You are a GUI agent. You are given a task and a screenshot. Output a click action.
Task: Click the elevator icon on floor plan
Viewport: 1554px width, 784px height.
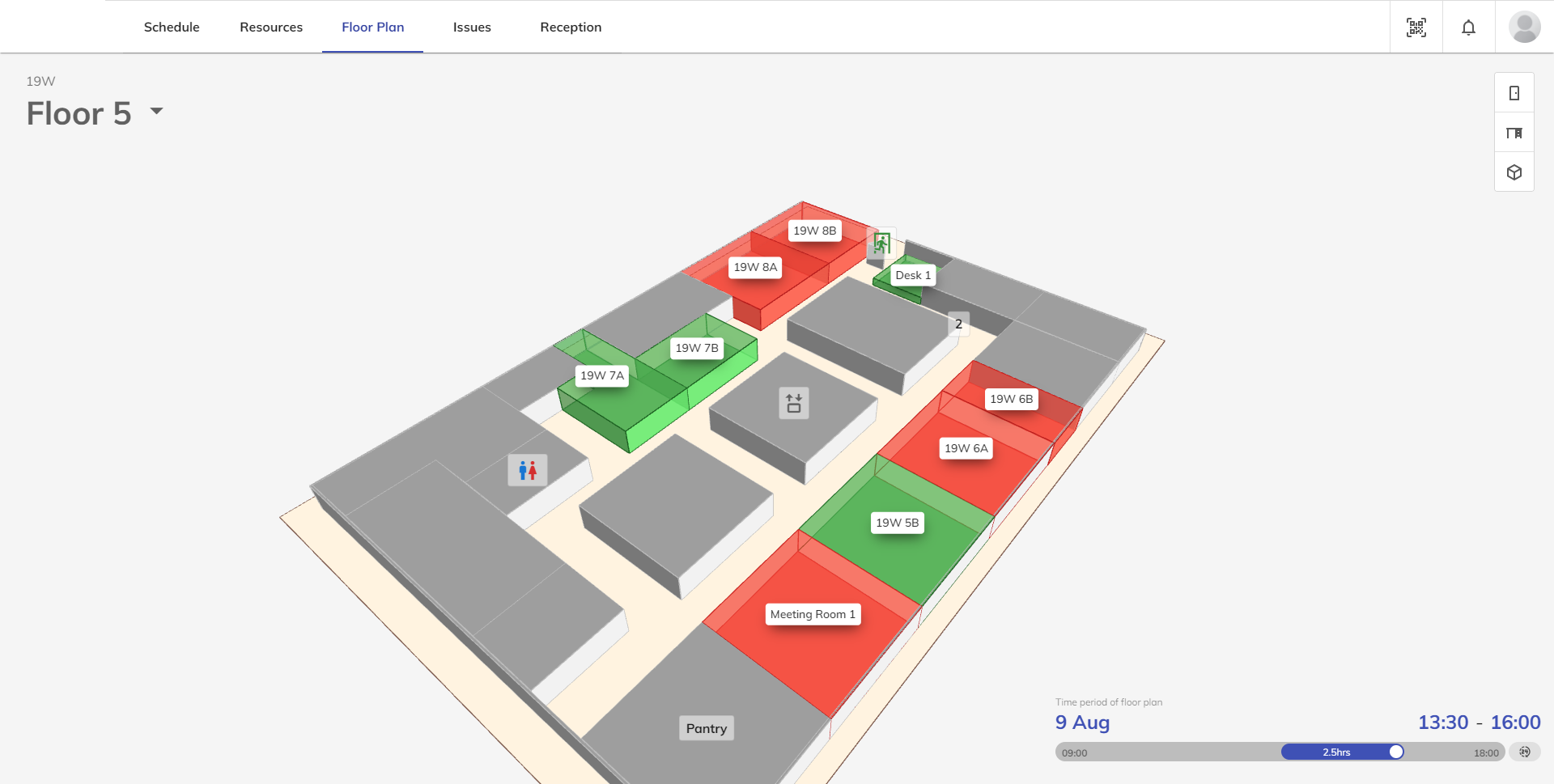click(794, 403)
